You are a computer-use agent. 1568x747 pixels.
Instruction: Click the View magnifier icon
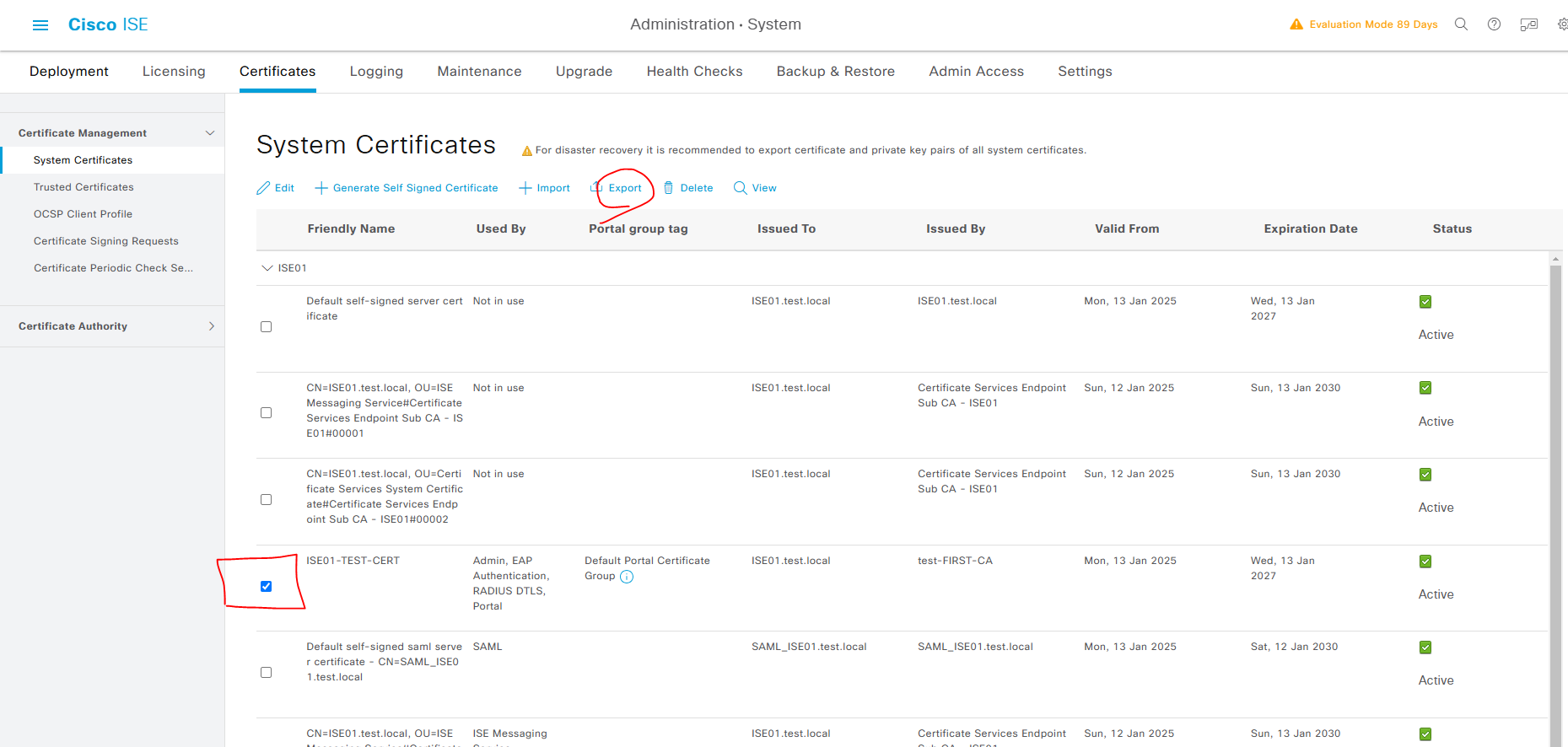[x=740, y=188]
